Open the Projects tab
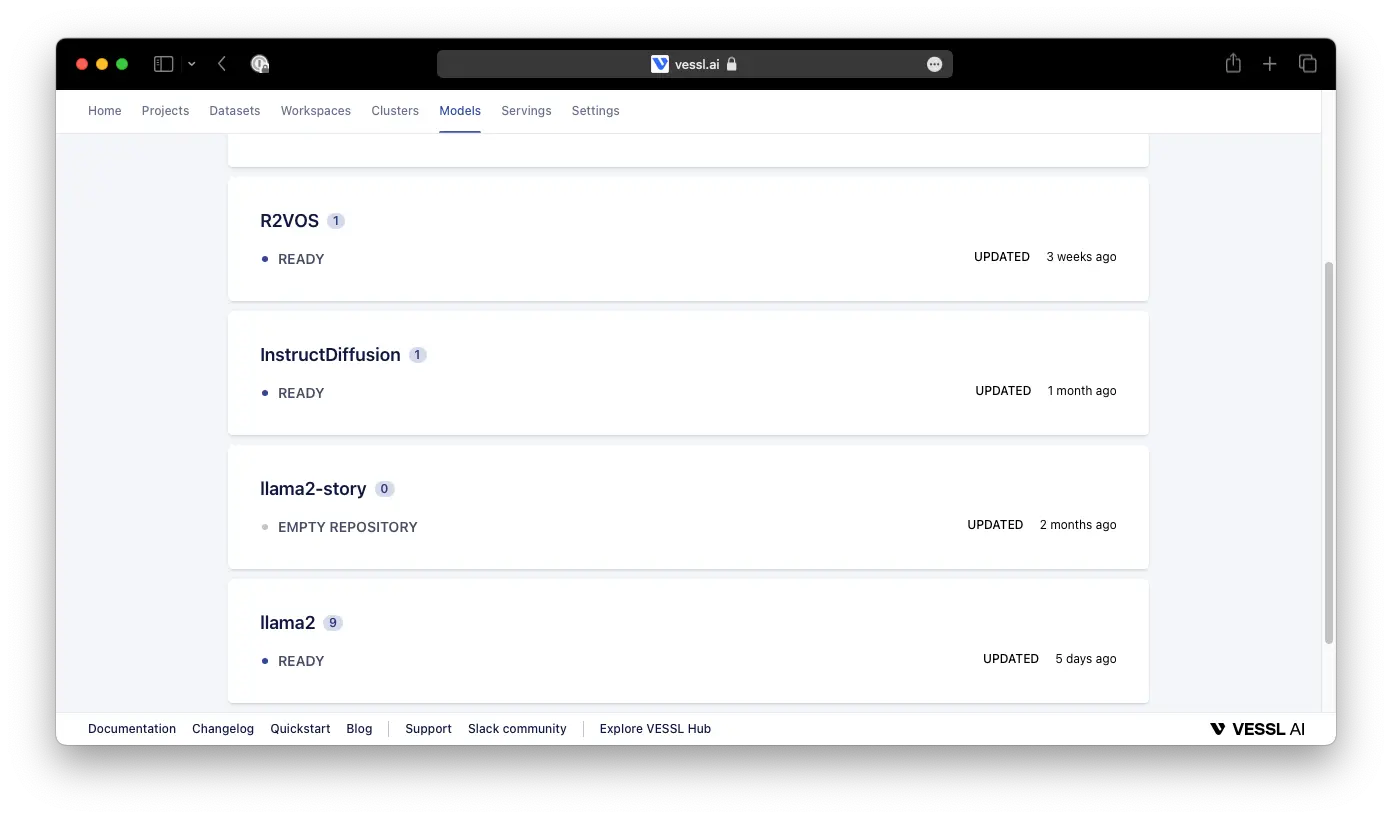This screenshot has height=819, width=1392. pos(165,111)
